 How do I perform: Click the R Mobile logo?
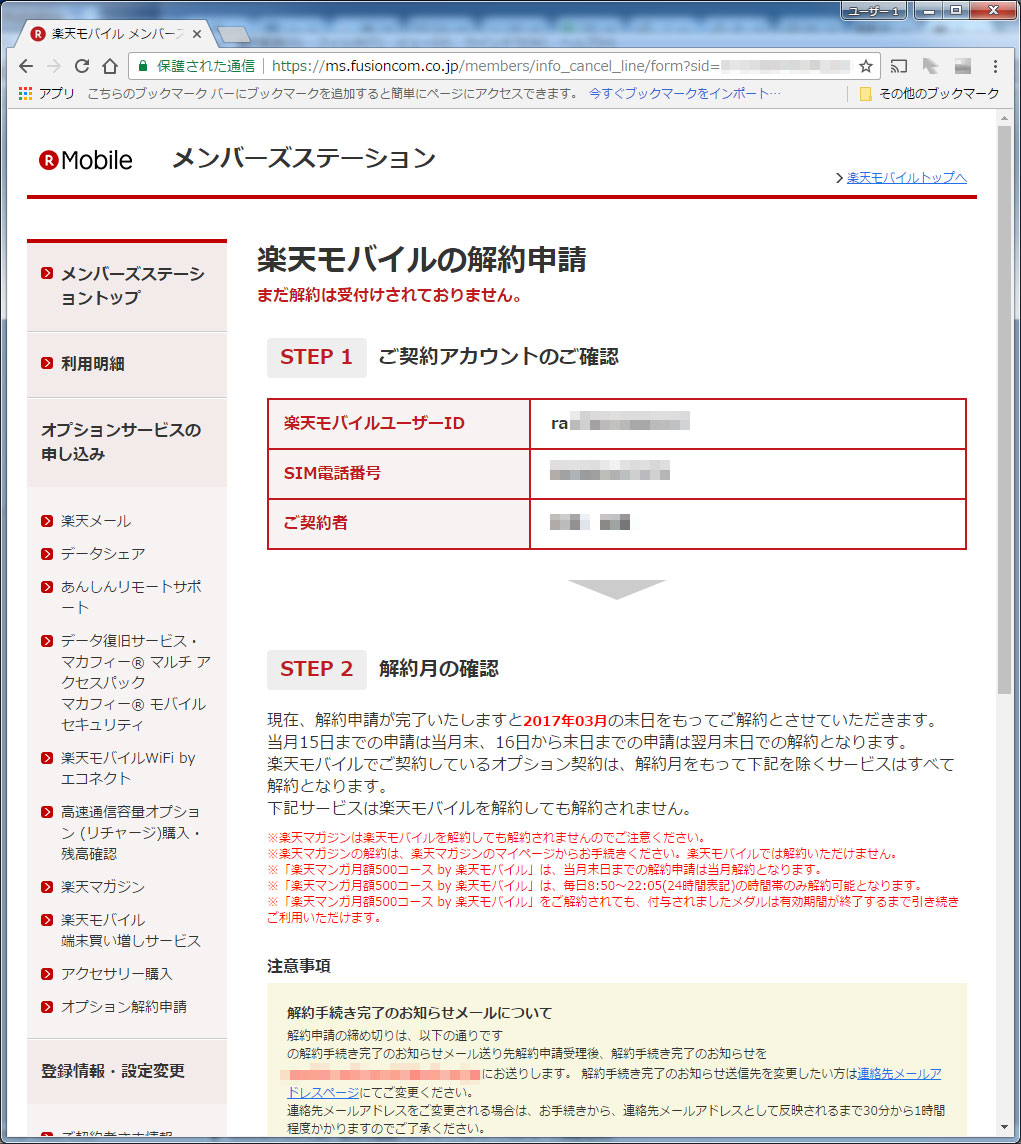(86, 160)
